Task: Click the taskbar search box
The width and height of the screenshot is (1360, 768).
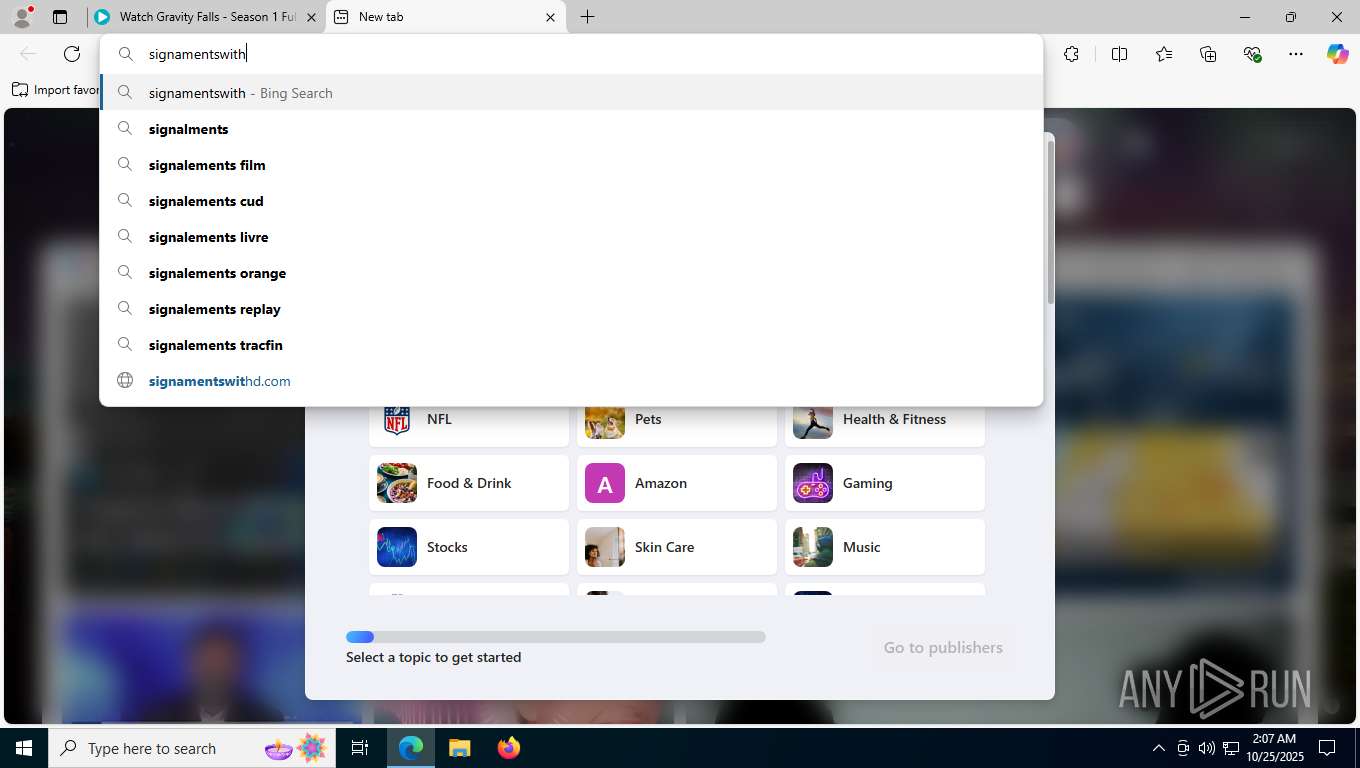Action: [192, 748]
